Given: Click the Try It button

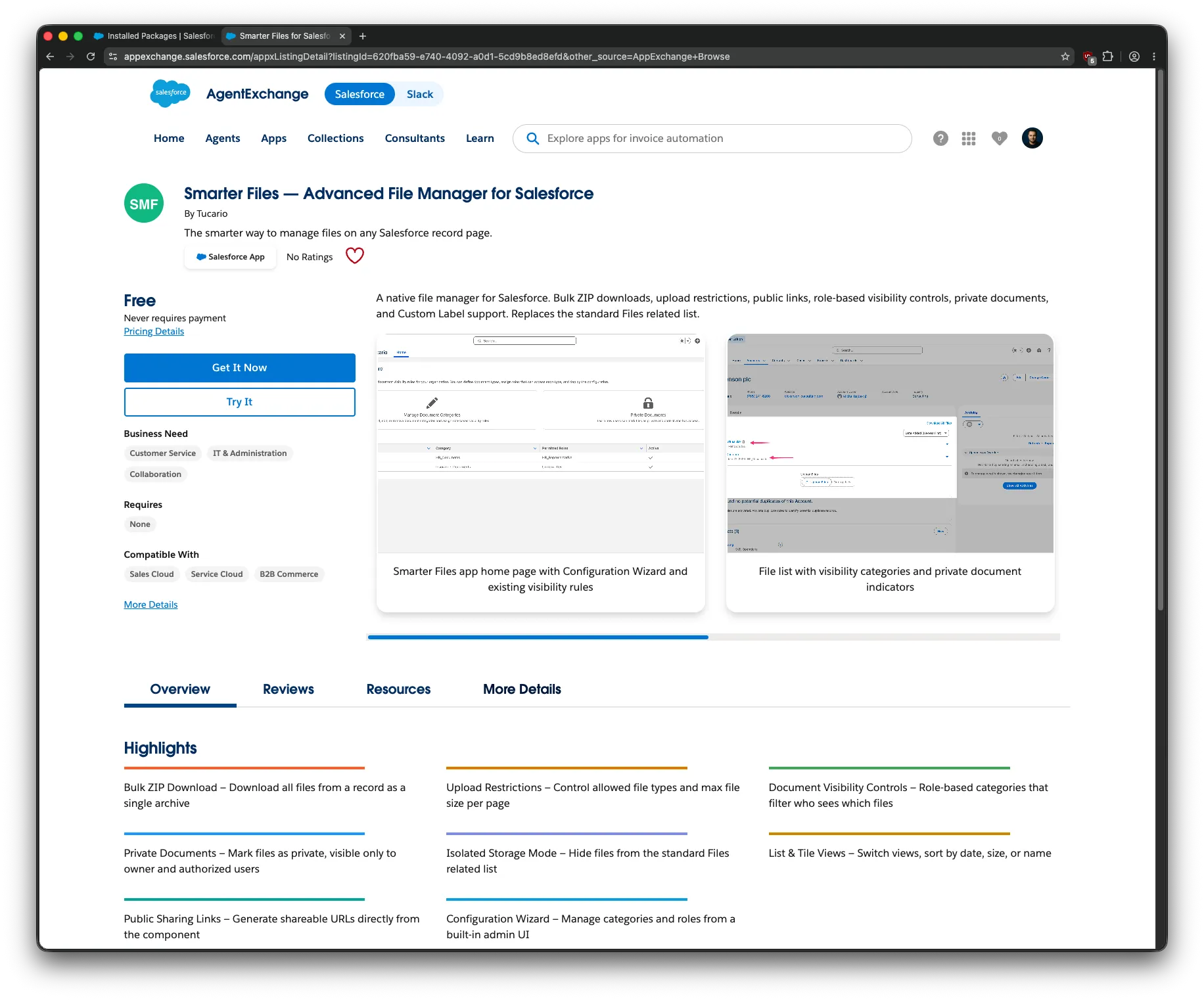Looking at the screenshot, I should pyautogui.click(x=240, y=402).
